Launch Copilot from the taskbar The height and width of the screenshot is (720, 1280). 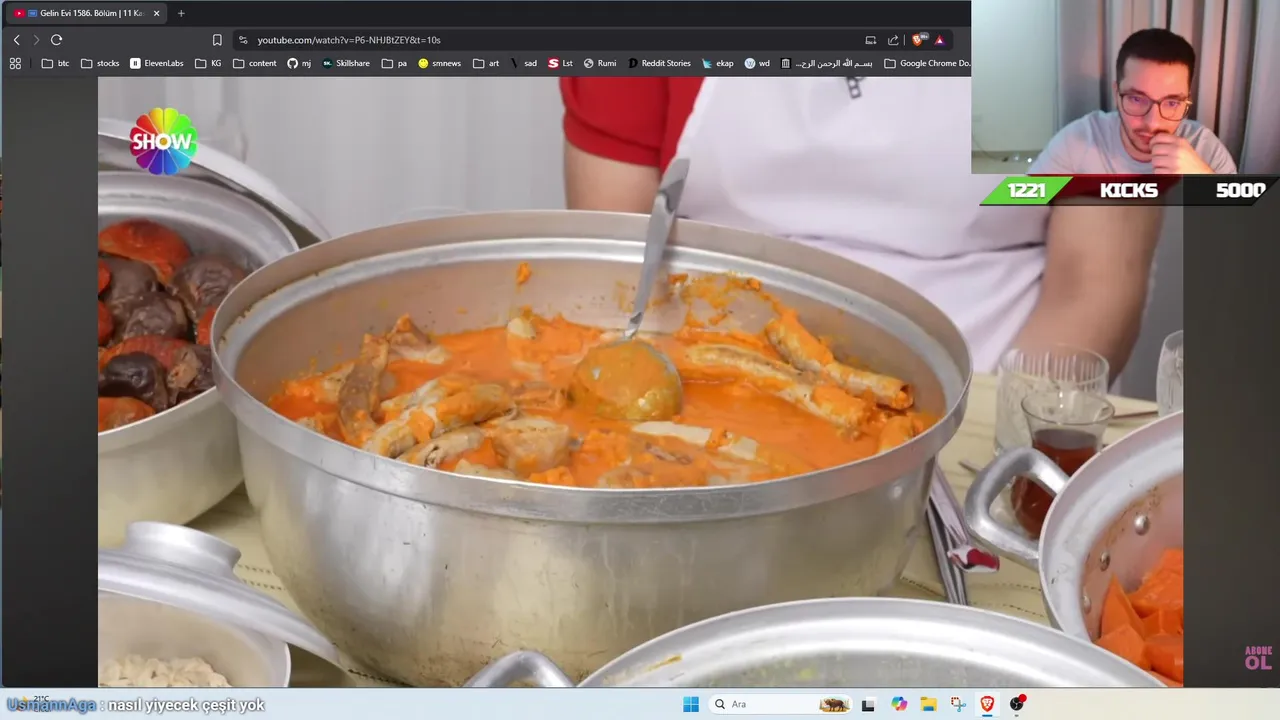coord(899,704)
